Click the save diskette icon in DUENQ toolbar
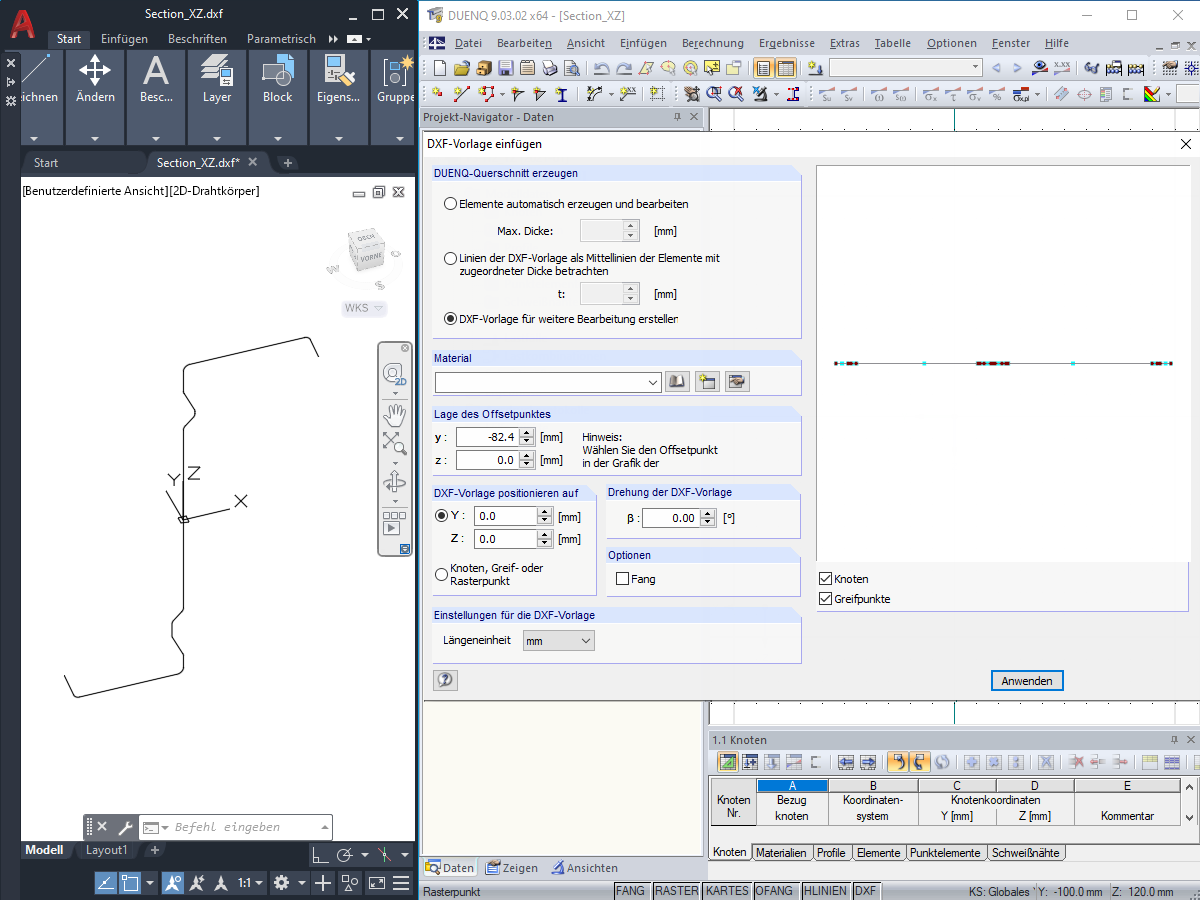Screen dimensions: 1200x900 coord(505,68)
